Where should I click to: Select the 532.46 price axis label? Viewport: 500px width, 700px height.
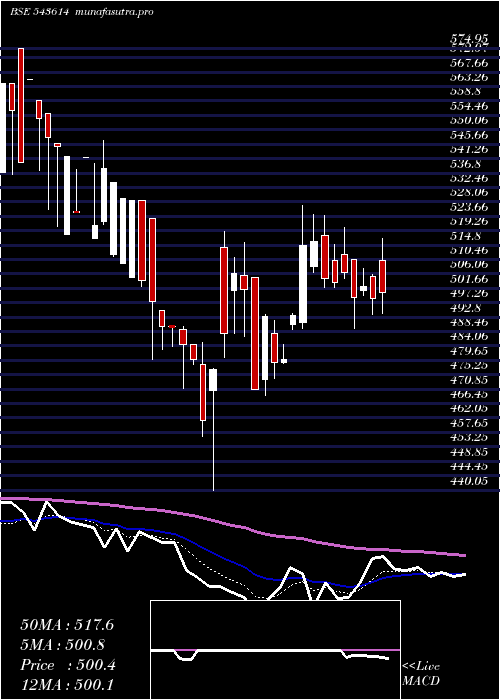(x=469, y=178)
